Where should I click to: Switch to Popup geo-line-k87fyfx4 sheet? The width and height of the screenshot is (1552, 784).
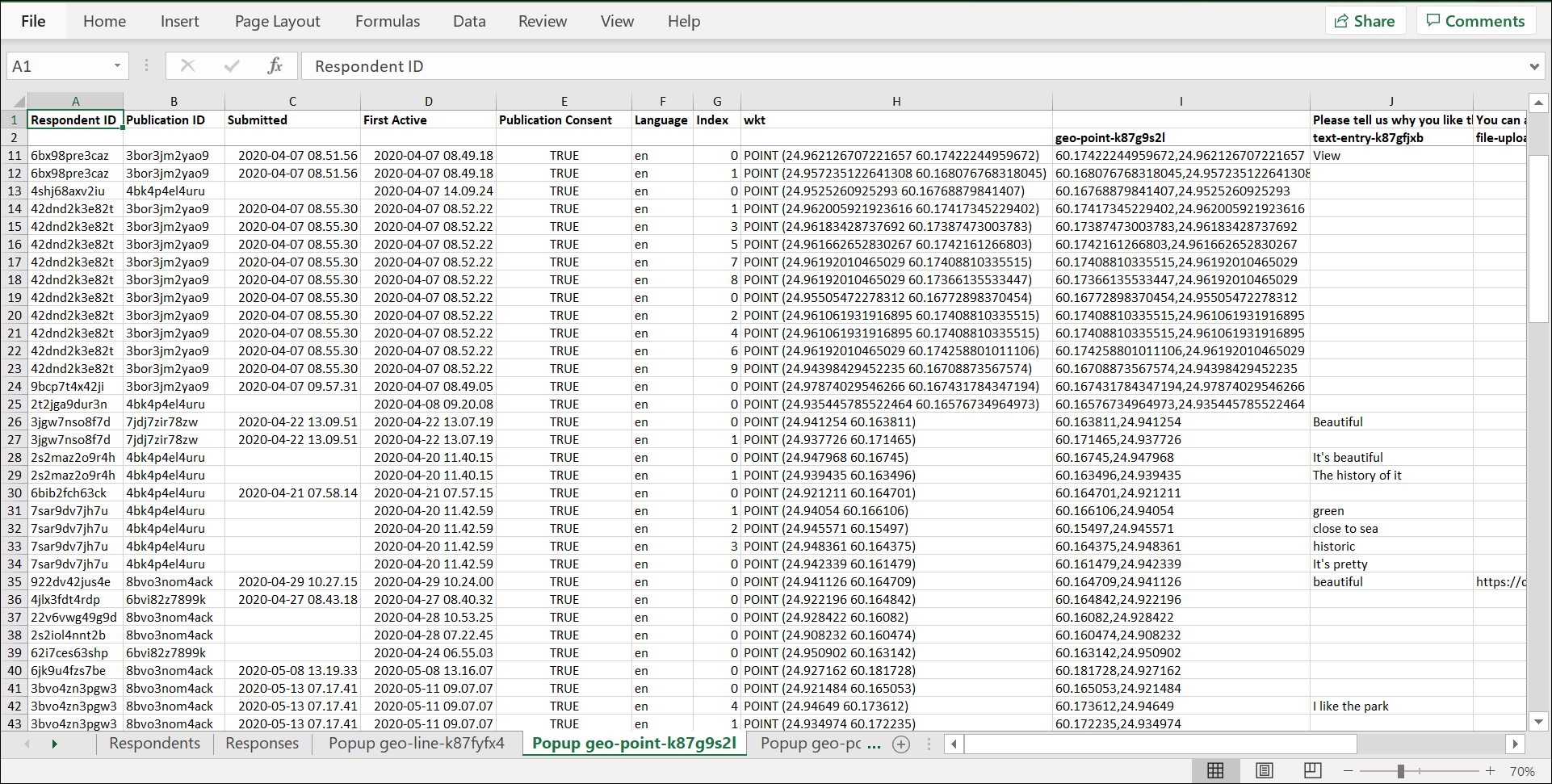click(x=416, y=744)
